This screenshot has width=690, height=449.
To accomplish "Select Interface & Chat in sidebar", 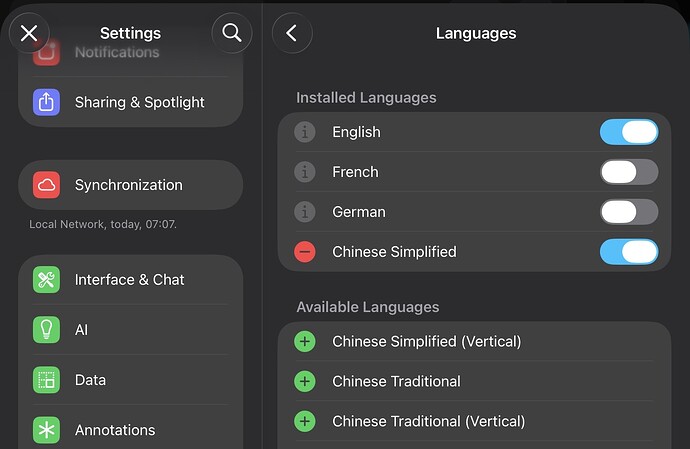I will (x=130, y=280).
